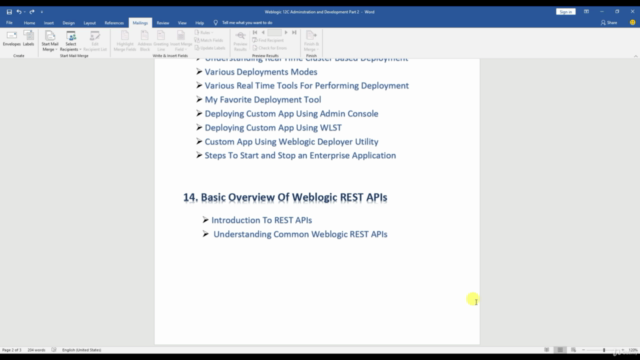
Task: Open the Select Recipients dropdown
Action: click(x=71, y=41)
